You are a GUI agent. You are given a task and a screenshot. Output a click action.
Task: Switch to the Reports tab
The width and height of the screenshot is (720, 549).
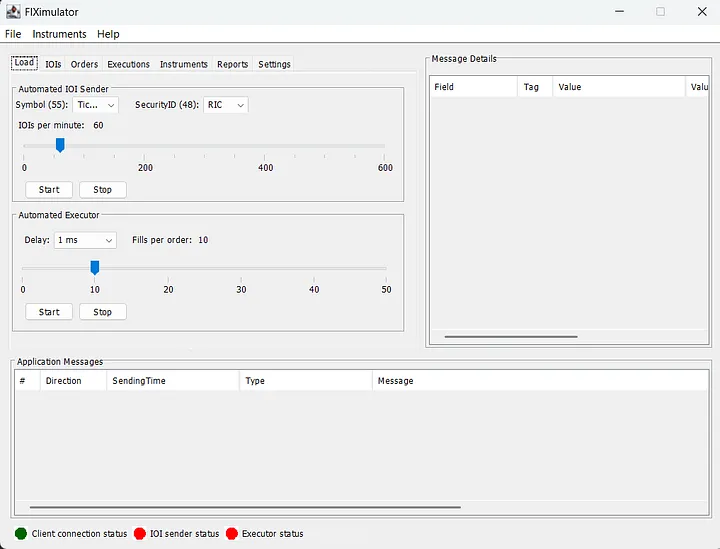coord(232,64)
